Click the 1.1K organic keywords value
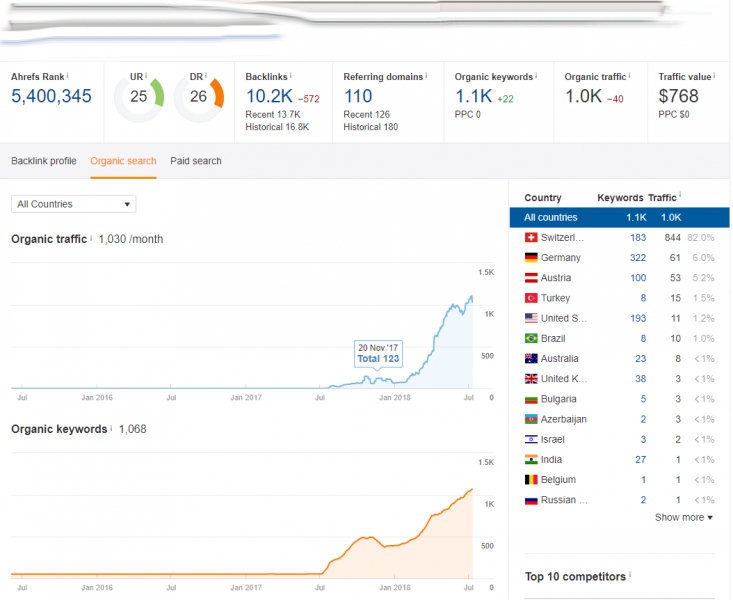Viewport: 733px width, 600px height. (x=472, y=97)
